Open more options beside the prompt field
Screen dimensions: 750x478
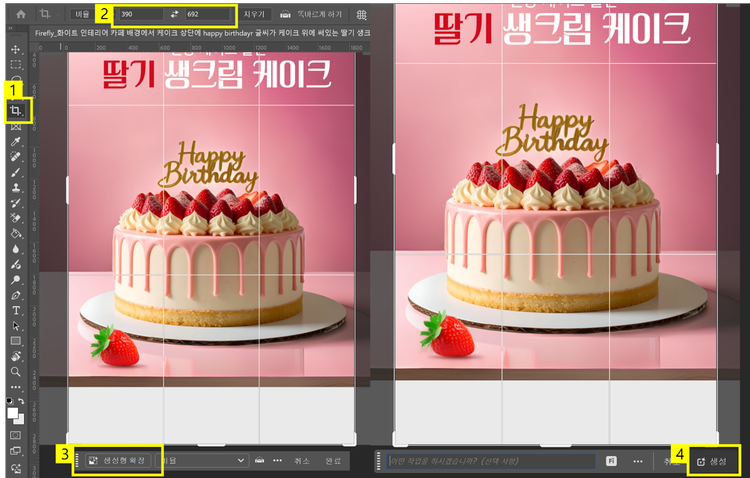(x=638, y=461)
